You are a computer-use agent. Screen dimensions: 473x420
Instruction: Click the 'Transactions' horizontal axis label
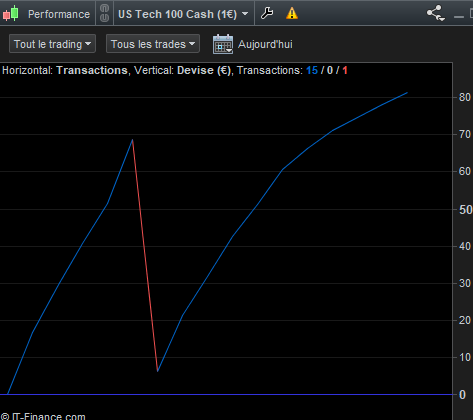click(x=92, y=70)
